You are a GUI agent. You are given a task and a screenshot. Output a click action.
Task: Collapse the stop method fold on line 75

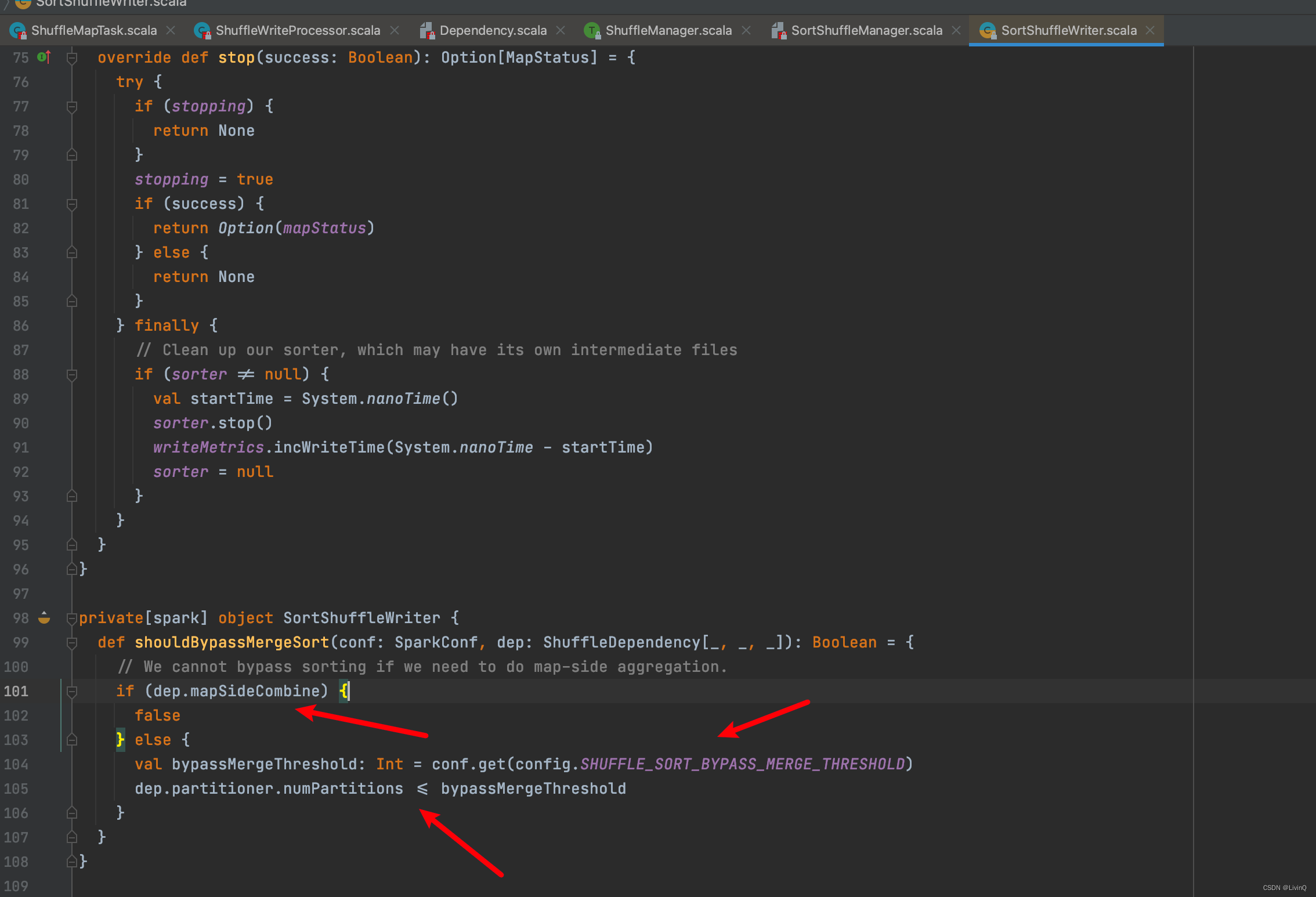[x=72, y=57]
